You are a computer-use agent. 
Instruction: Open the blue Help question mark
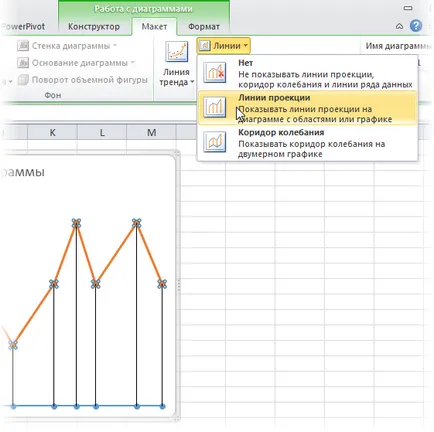tap(416, 26)
